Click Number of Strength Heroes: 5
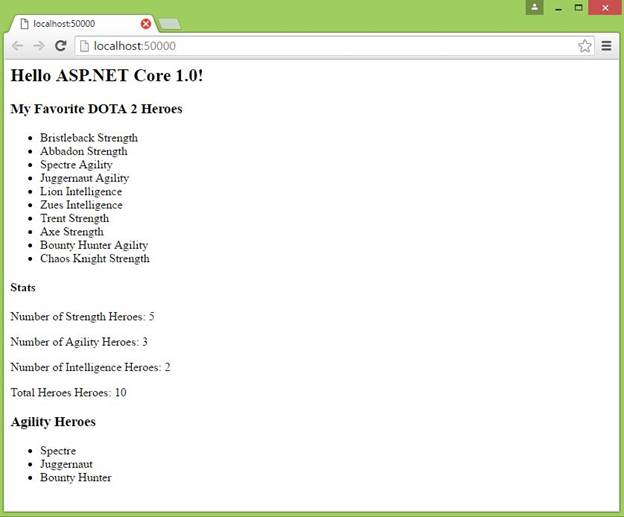 coord(82,317)
